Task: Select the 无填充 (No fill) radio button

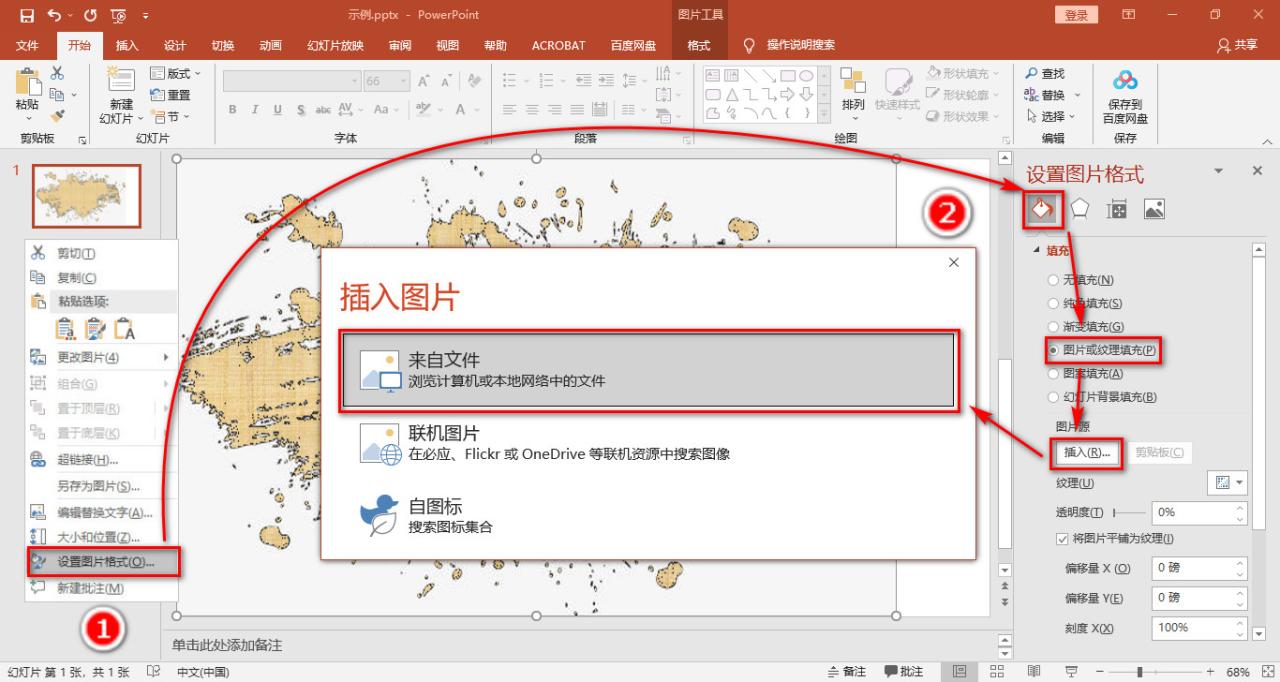Action: click(1052, 280)
